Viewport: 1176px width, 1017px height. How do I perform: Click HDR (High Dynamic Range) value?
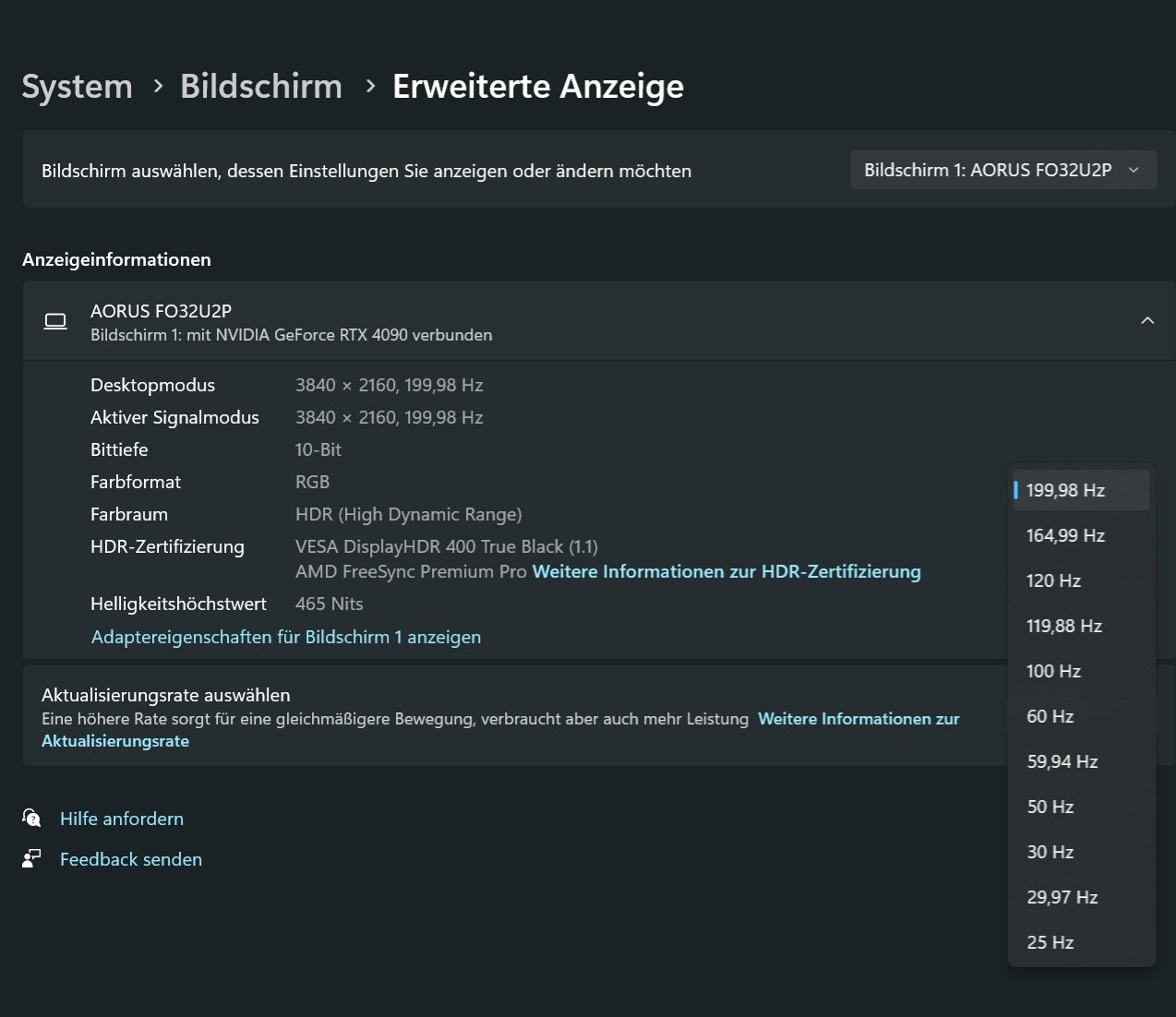409,514
